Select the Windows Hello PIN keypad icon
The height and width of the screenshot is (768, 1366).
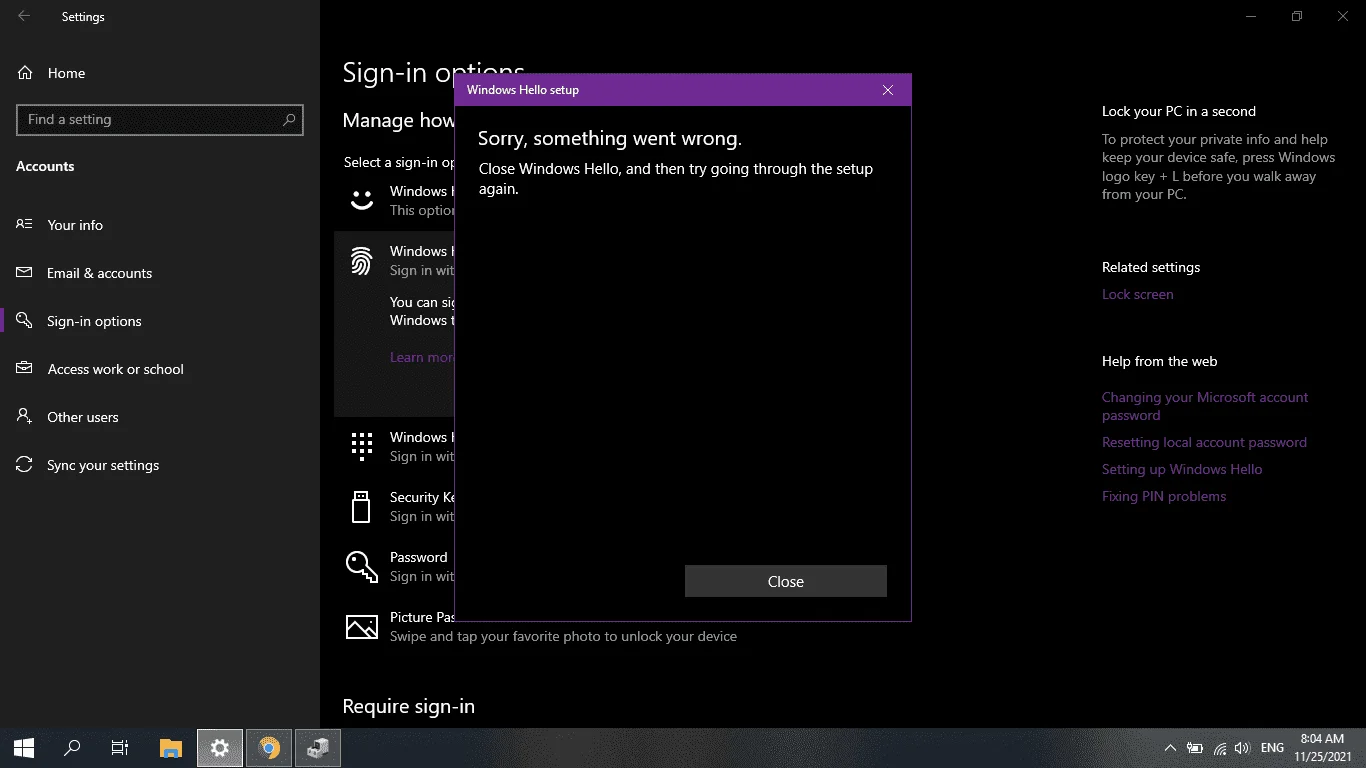[362, 446]
